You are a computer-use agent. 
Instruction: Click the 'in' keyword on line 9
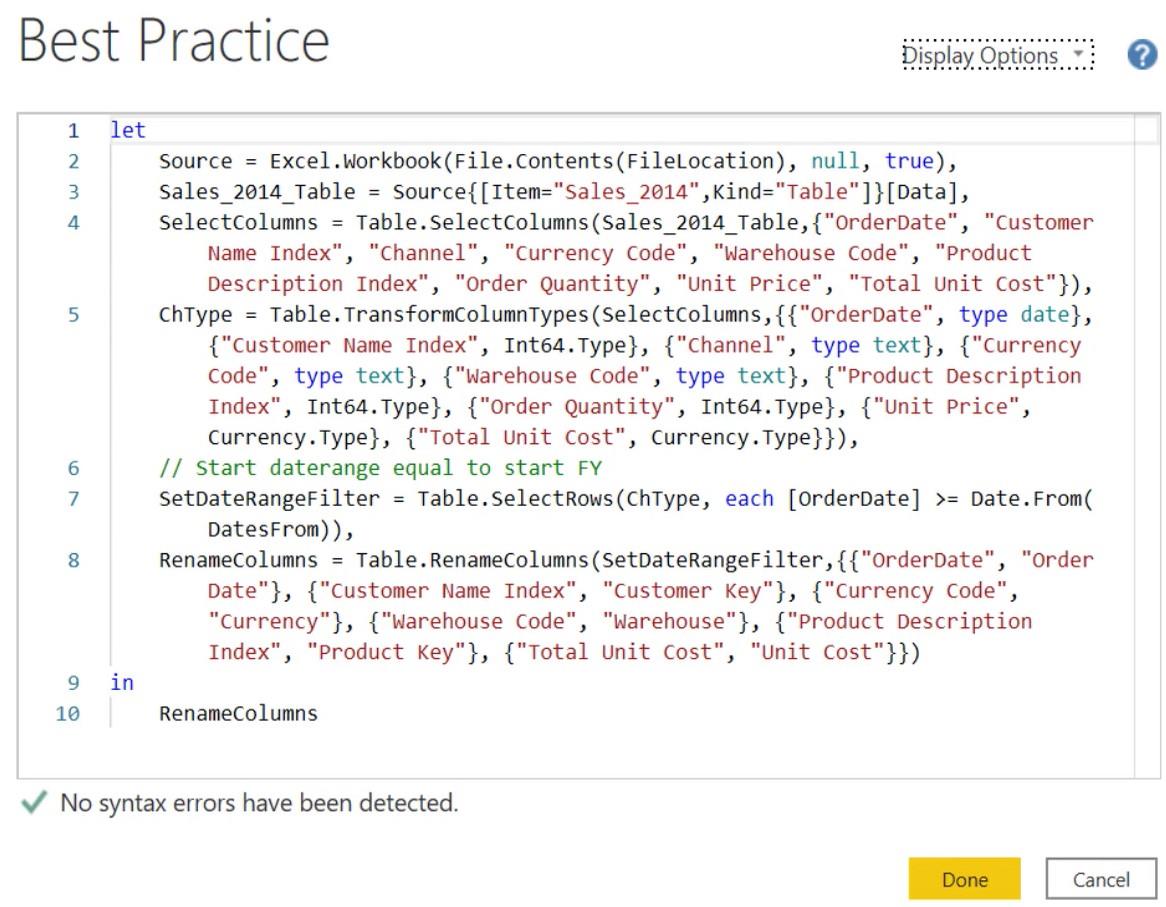122,682
